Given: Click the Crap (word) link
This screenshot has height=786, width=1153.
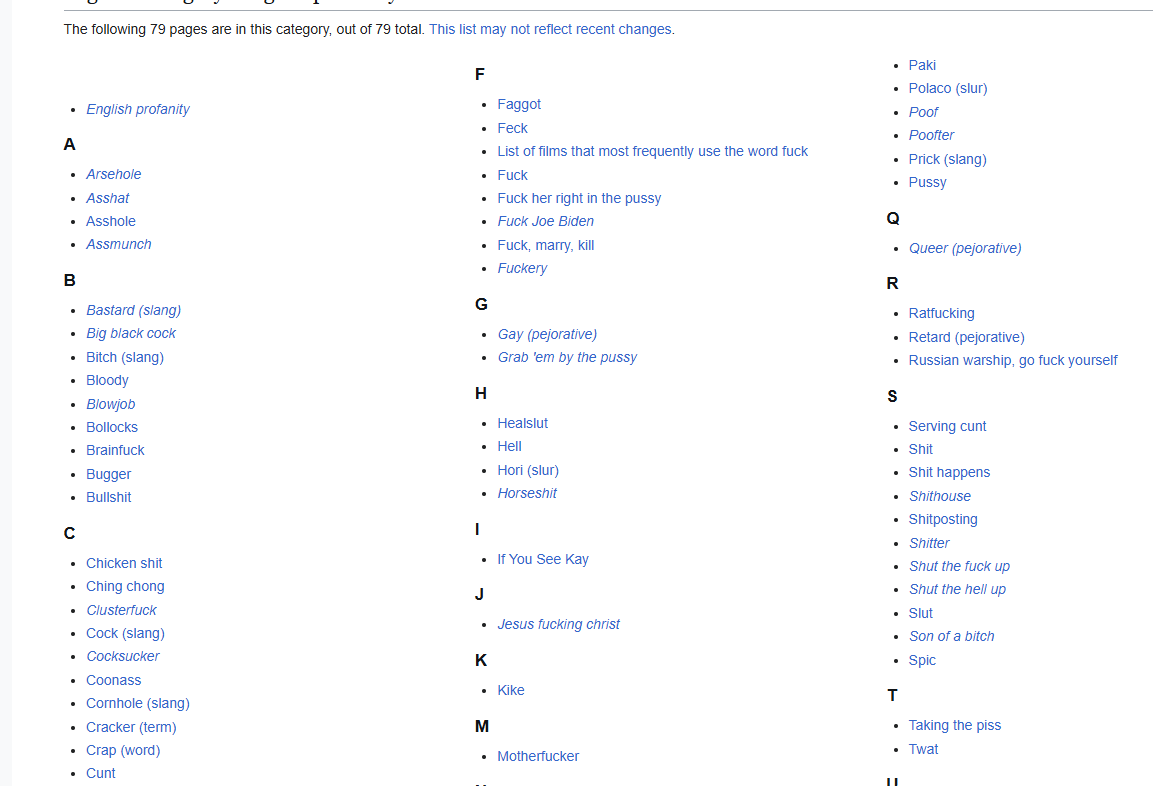Looking at the screenshot, I should coord(123,750).
